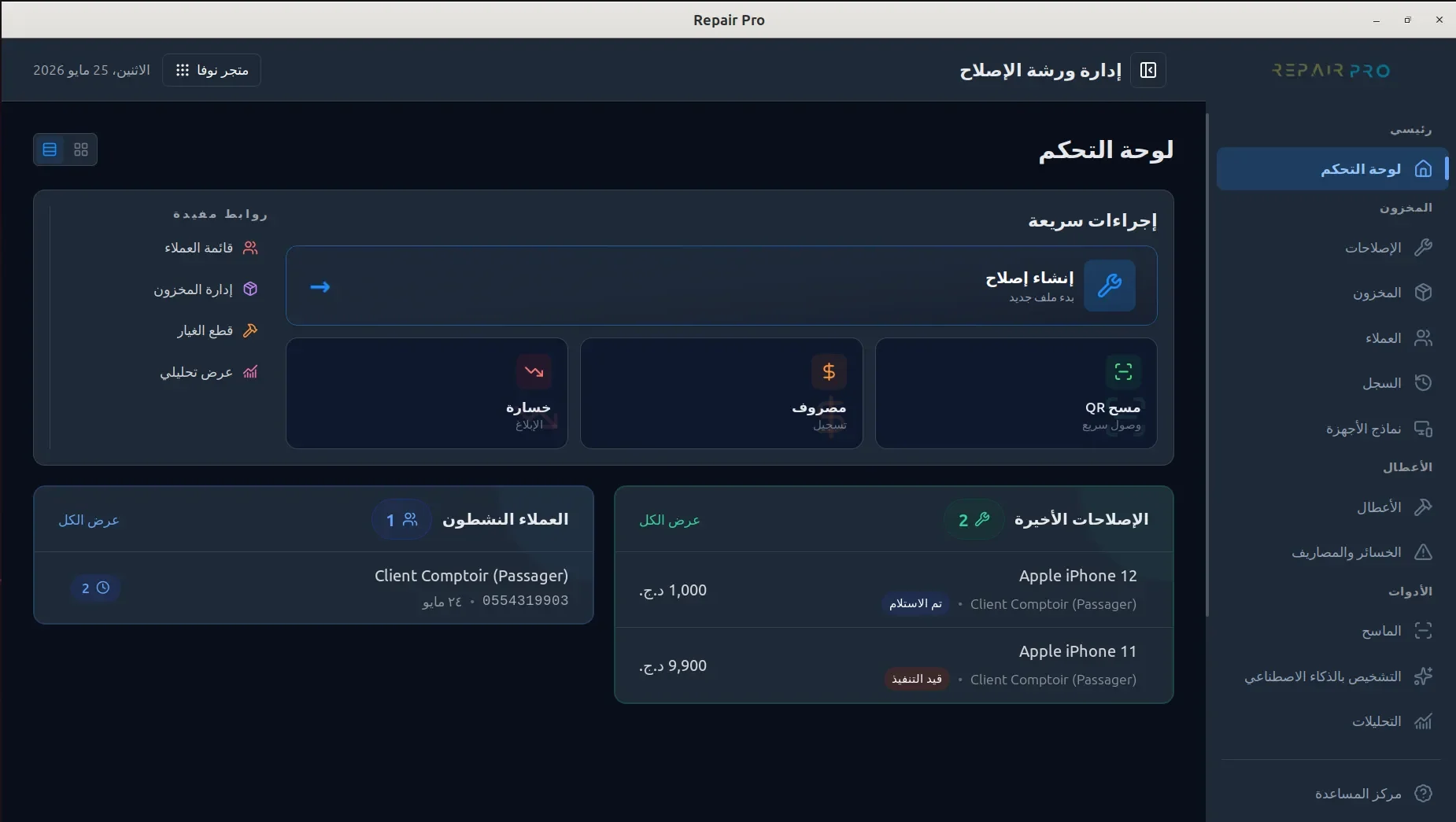Screen dimensions: 1456x822
Task: Select السجل menu item label
Action: pyautogui.click(x=1382, y=383)
